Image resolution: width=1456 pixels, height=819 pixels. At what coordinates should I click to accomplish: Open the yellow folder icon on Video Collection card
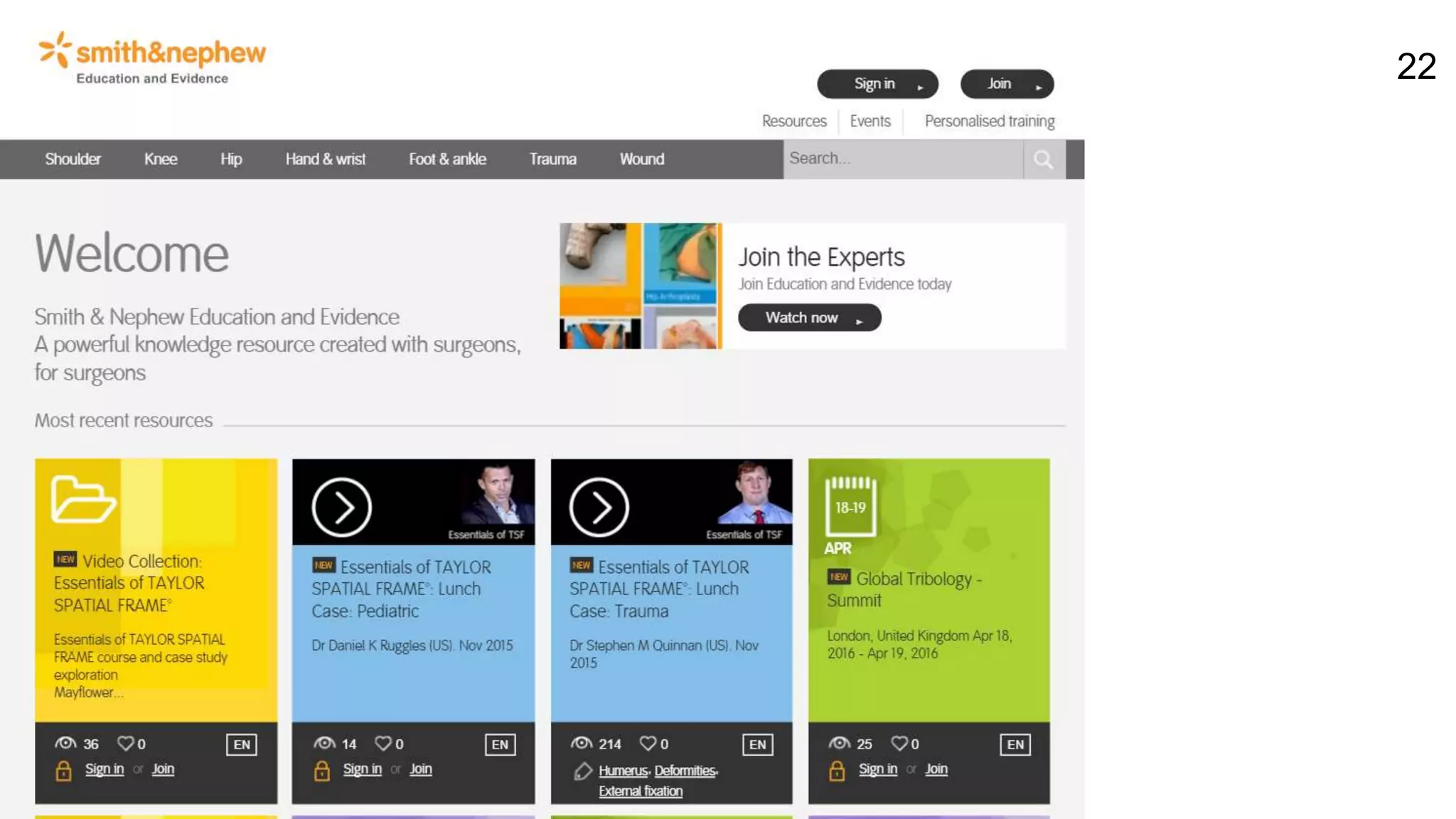pos(83,499)
